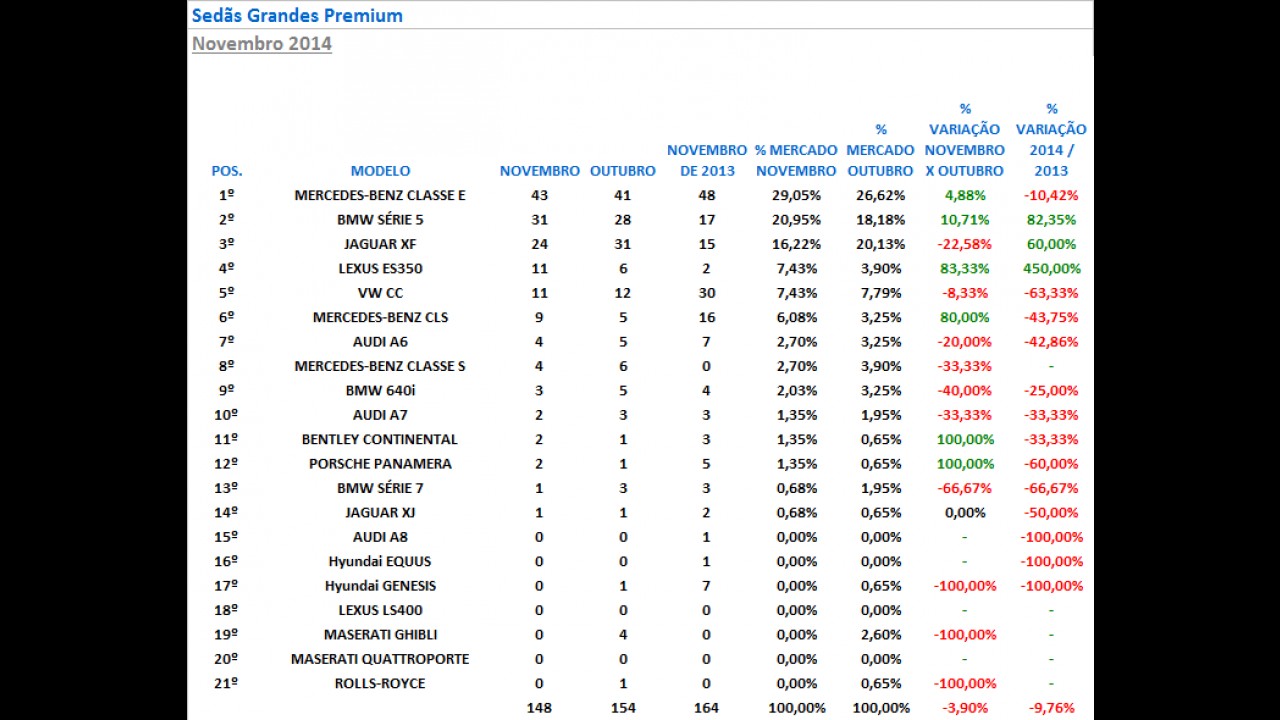Click model name 'LEXUS ES350'
Viewport: 1280px width, 720px height.
click(380, 268)
